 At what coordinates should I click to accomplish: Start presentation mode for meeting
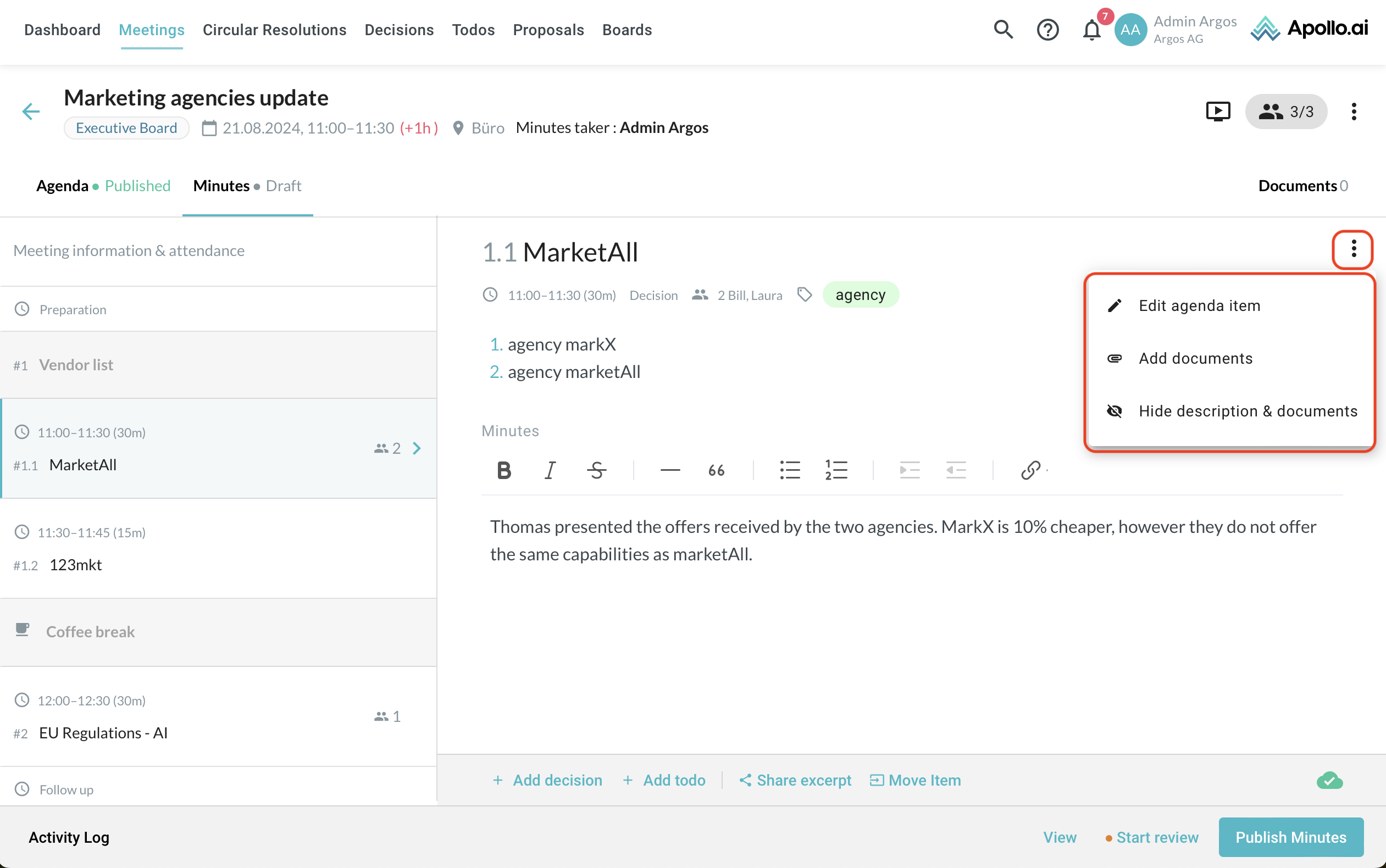[x=1218, y=112]
